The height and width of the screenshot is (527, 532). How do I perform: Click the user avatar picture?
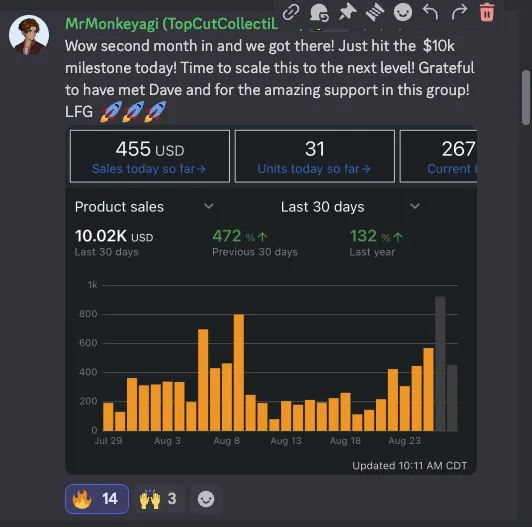(x=29, y=35)
